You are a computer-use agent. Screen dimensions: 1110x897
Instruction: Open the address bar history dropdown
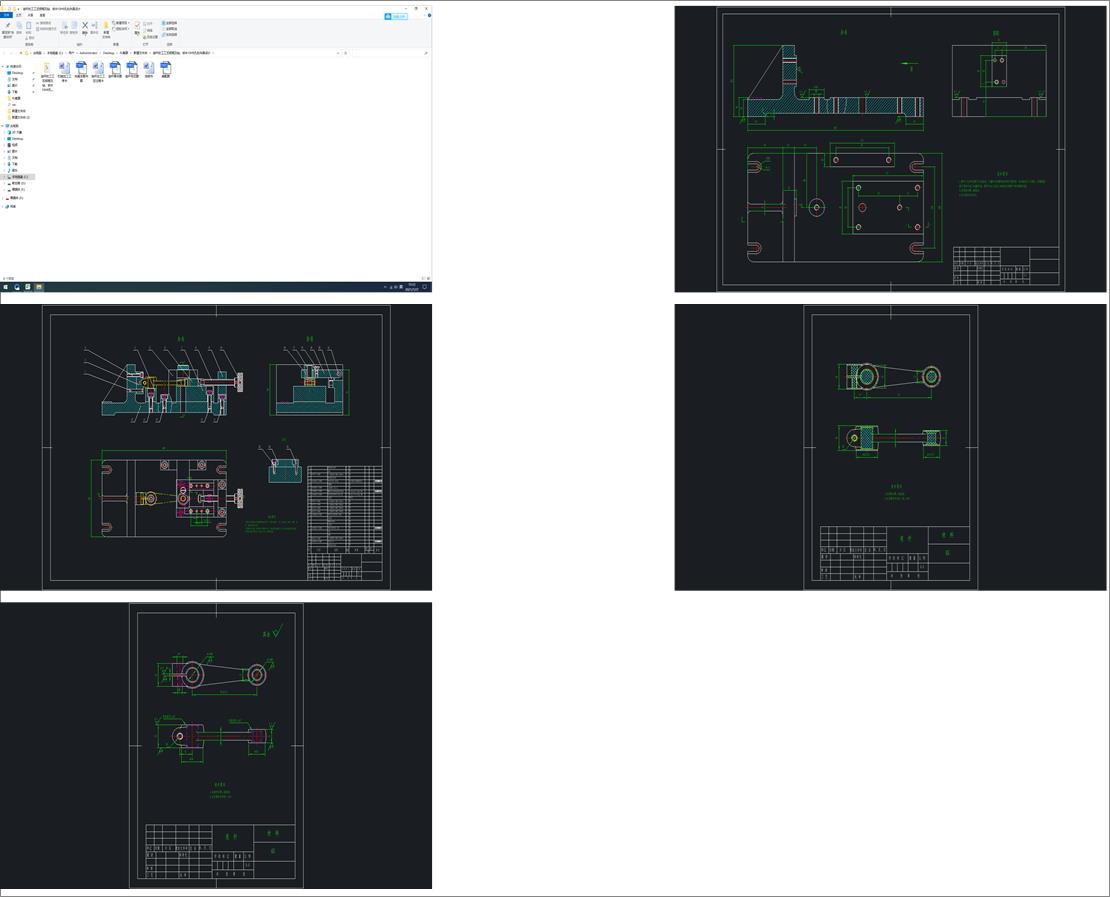pyautogui.click(x=338, y=53)
